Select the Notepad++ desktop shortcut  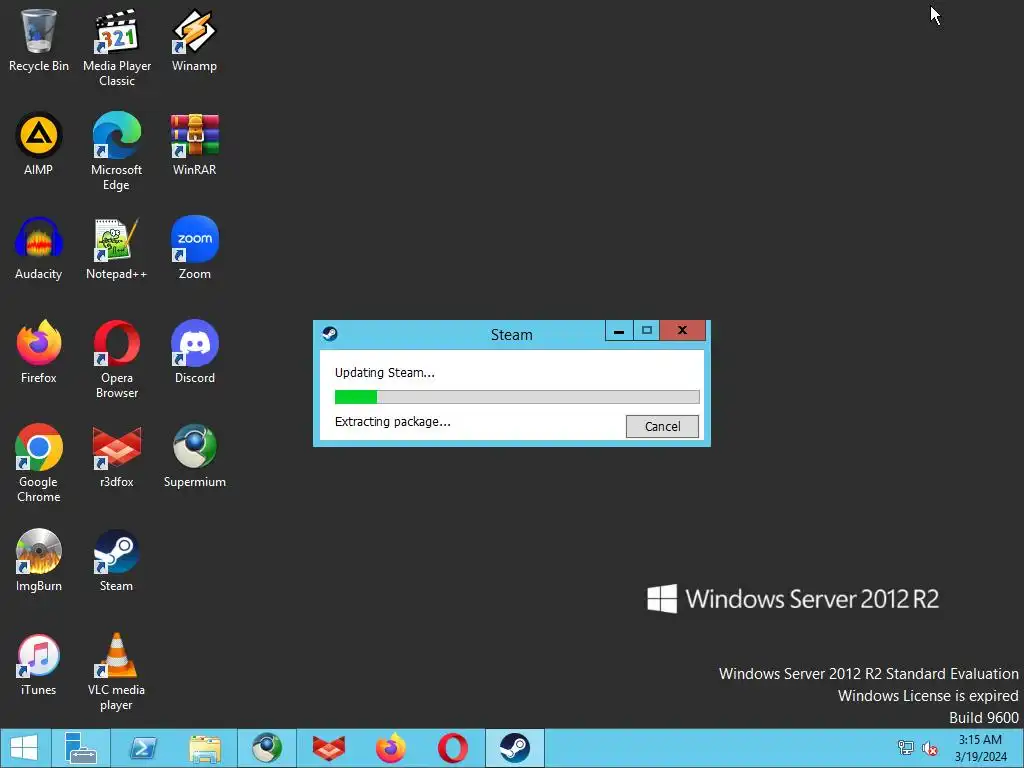117,248
